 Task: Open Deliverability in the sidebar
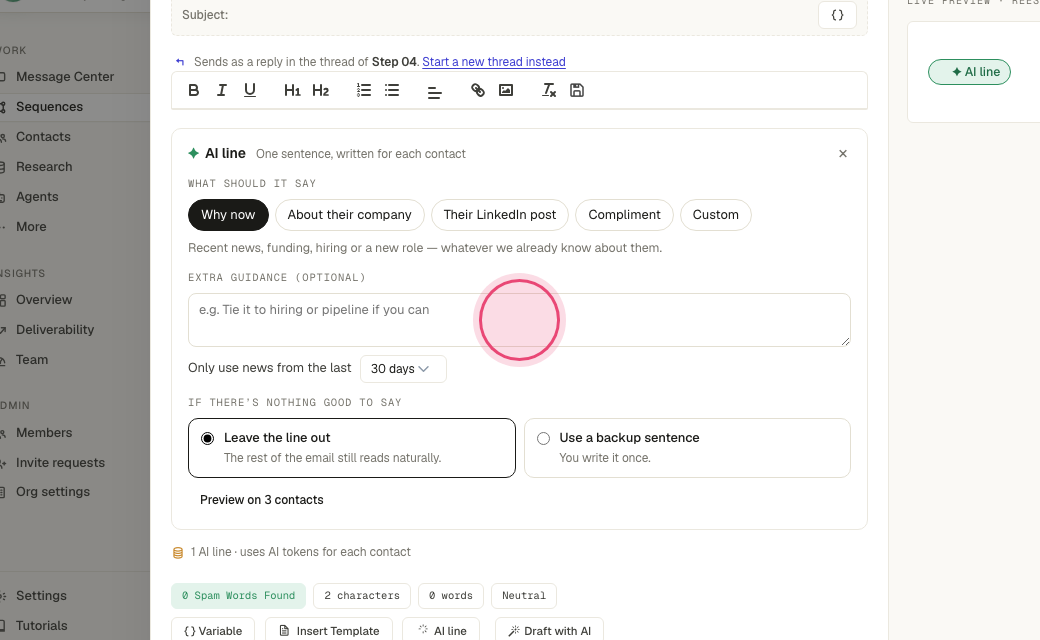[x=55, y=330]
